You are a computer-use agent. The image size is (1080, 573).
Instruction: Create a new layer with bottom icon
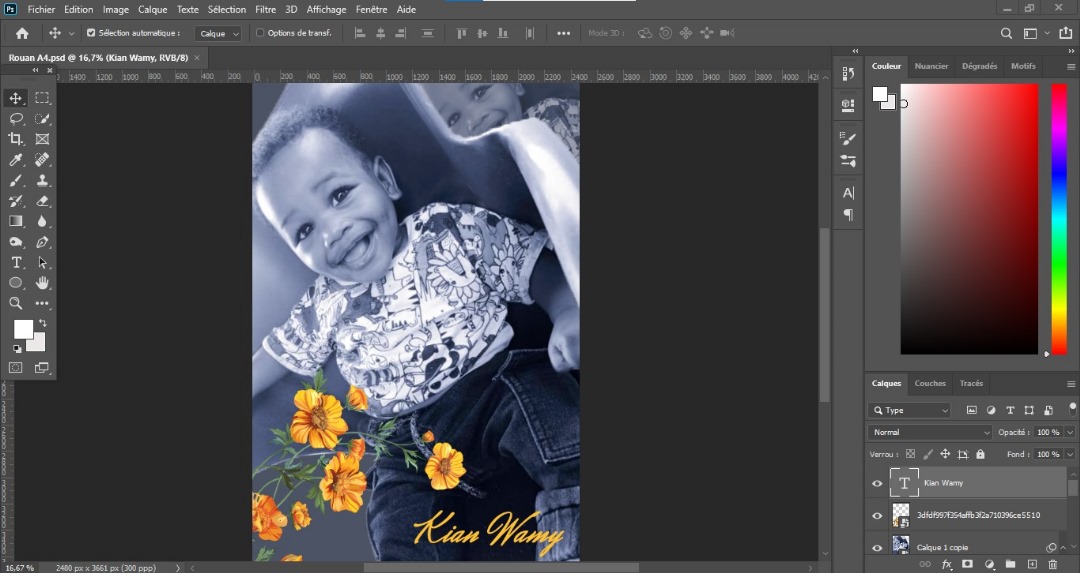1031,564
